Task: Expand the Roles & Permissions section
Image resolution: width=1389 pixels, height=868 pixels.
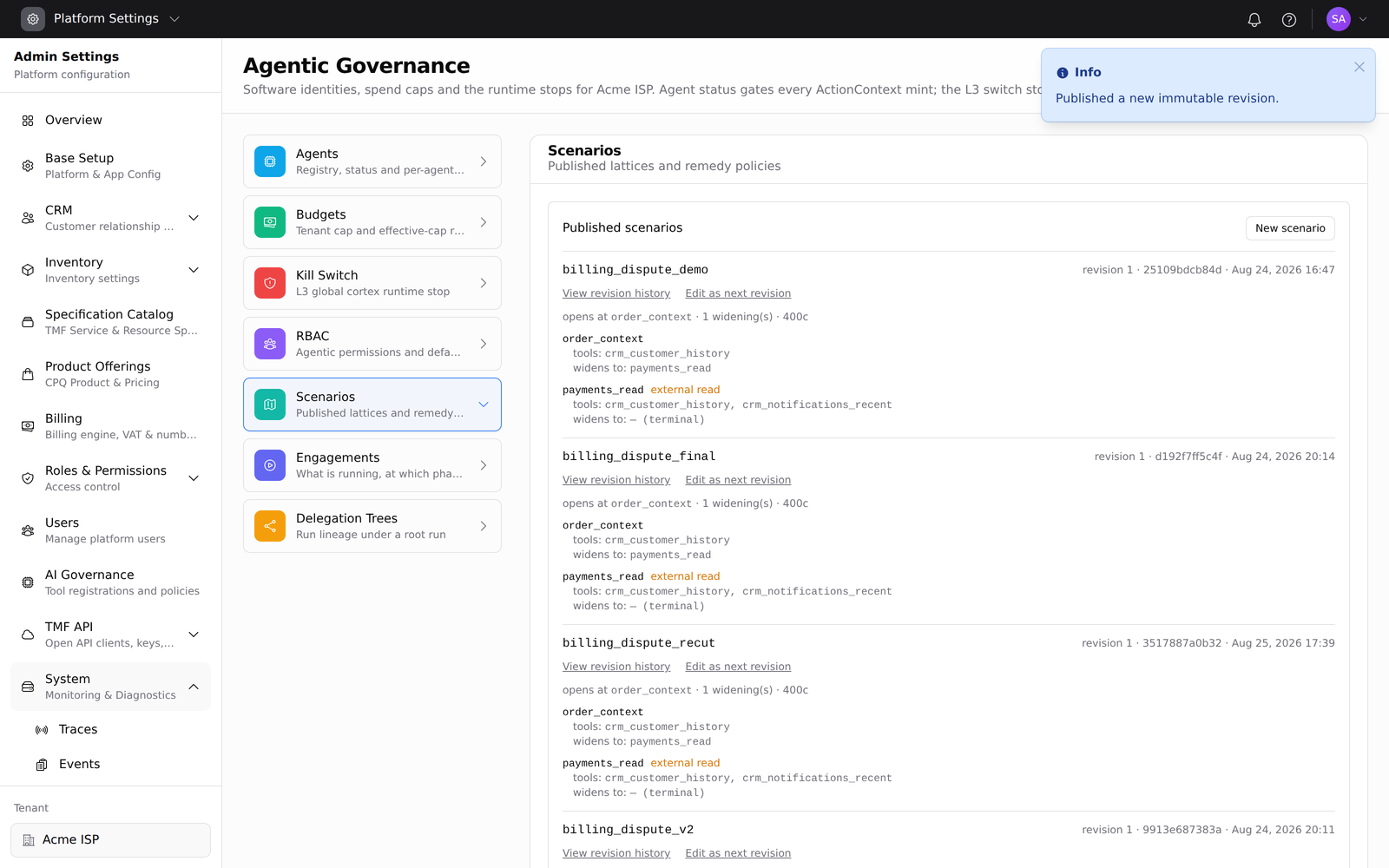Action: [x=194, y=478]
